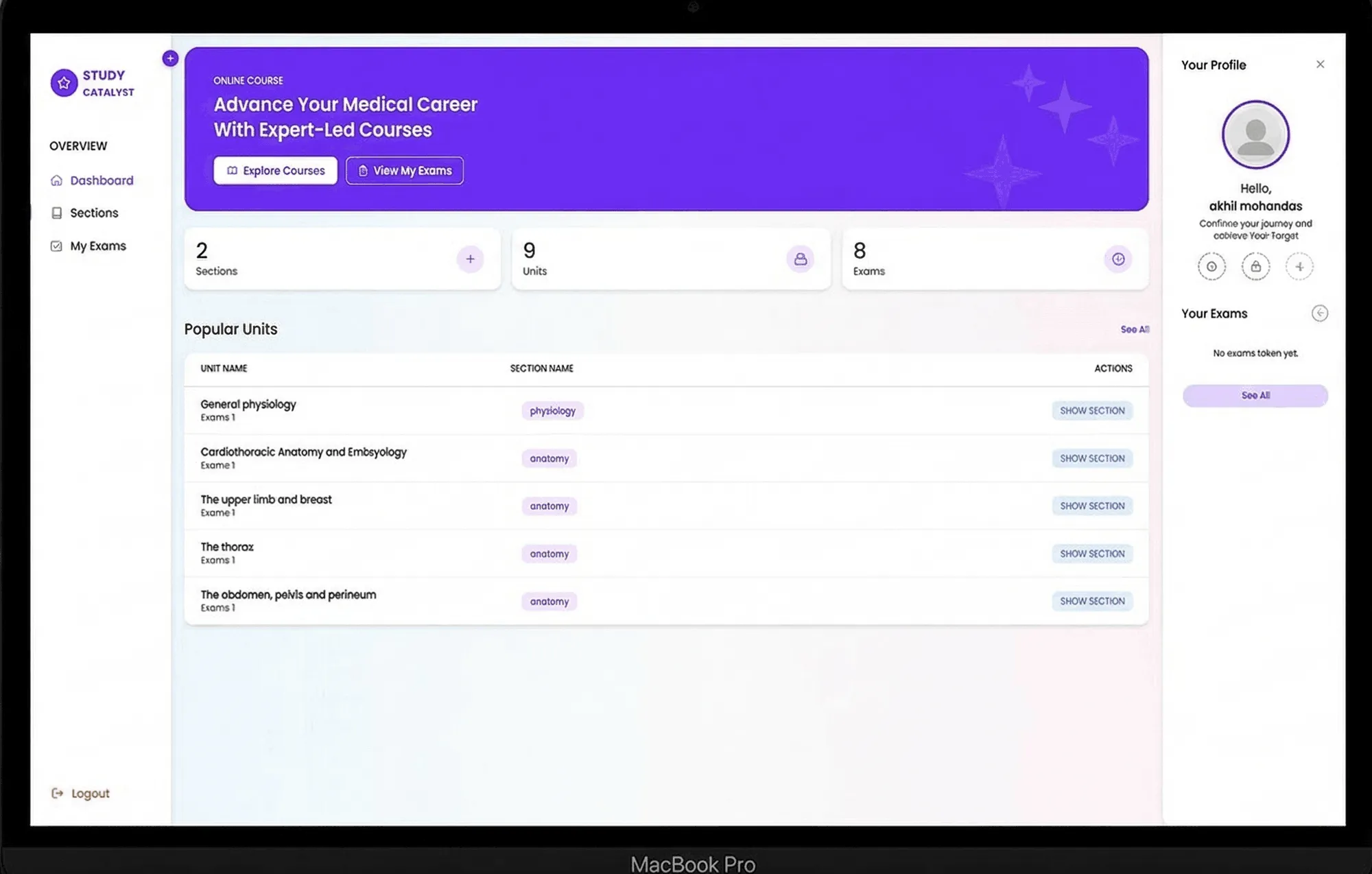Collapse the Your Exams section arrow

click(x=1320, y=314)
